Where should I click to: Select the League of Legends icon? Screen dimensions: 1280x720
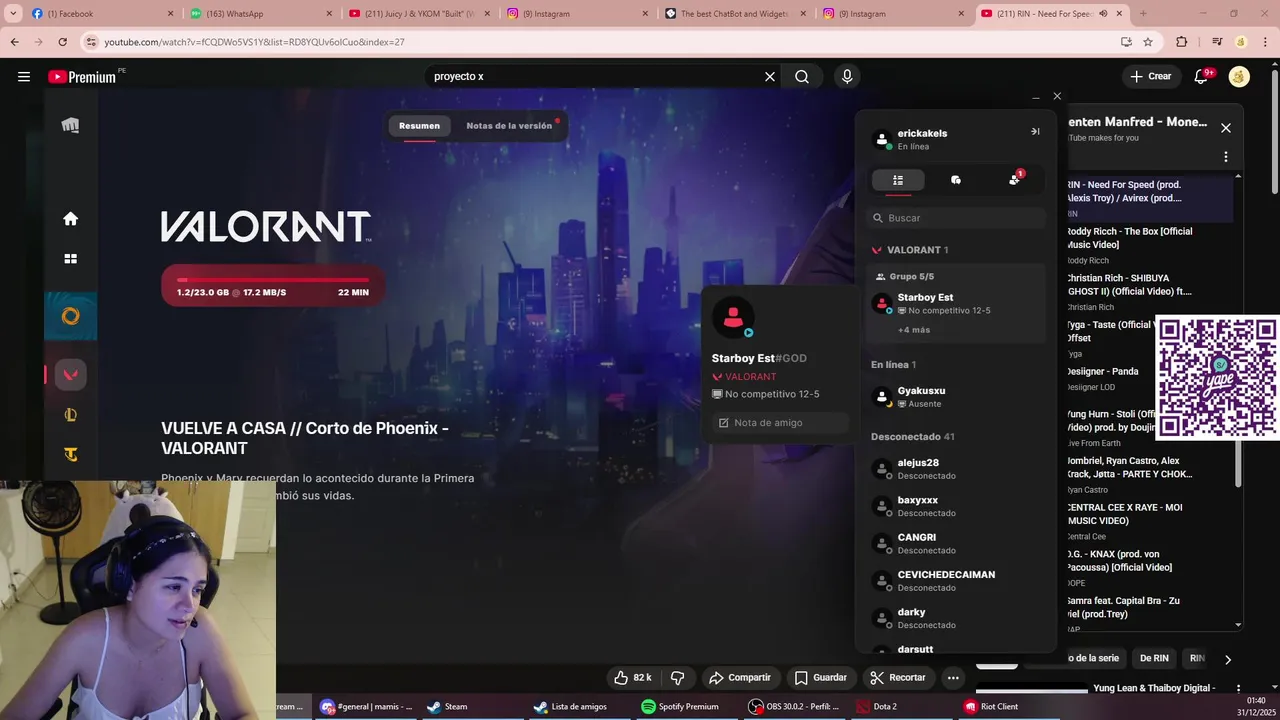[x=71, y=415]
